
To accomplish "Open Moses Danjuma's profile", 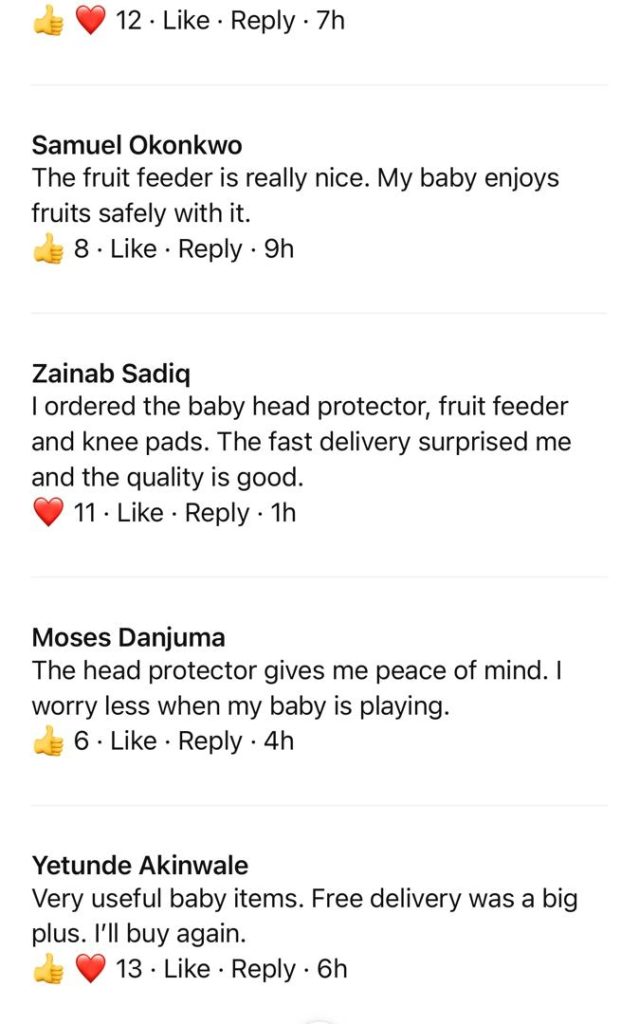I will [128, 638].
